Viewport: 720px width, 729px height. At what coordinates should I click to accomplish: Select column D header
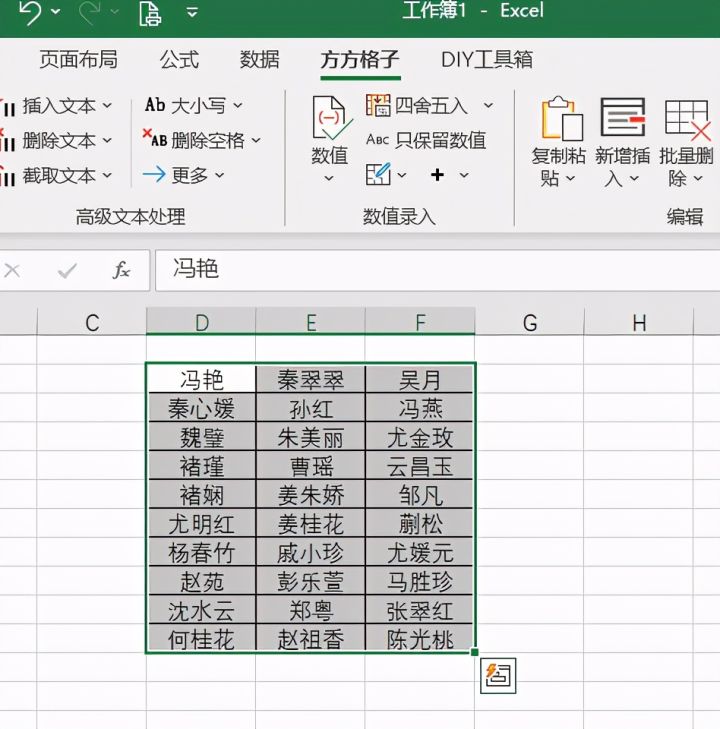click(x=201, y=322)
